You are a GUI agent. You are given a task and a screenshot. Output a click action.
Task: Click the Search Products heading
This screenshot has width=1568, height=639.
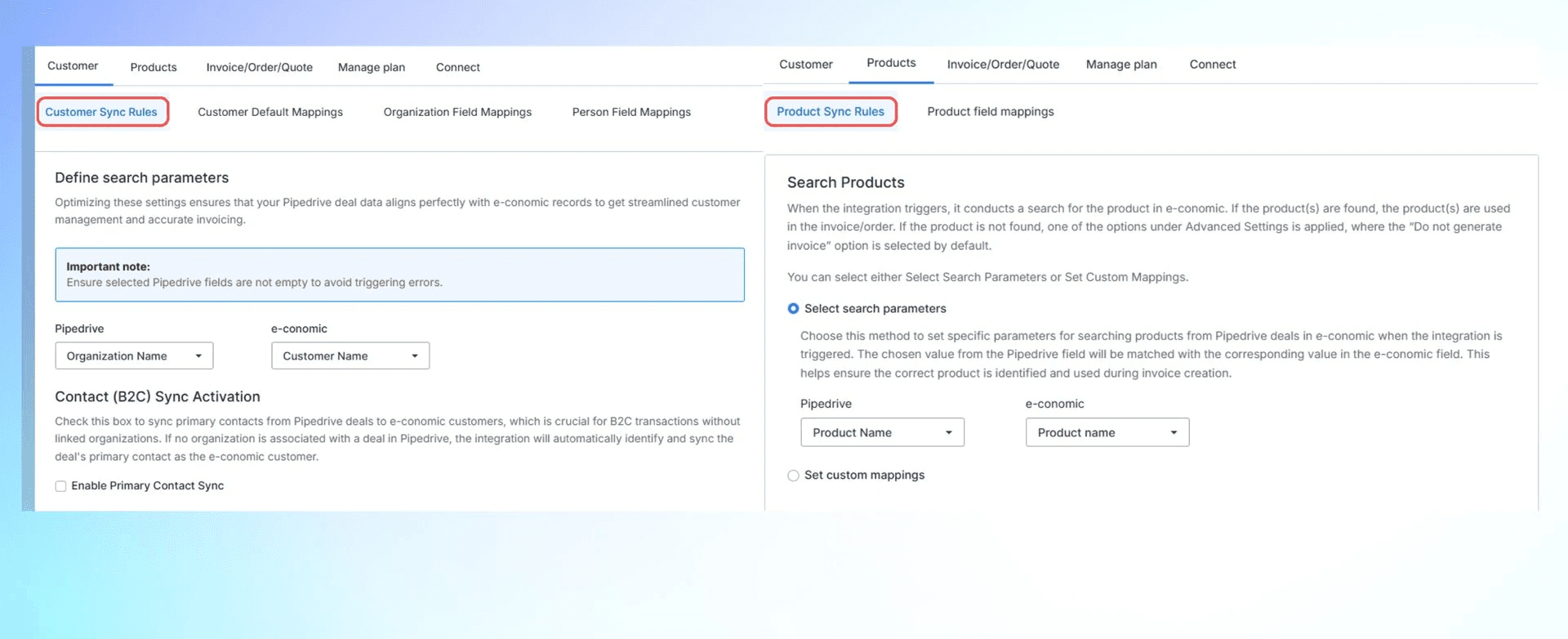pos(846,182)
